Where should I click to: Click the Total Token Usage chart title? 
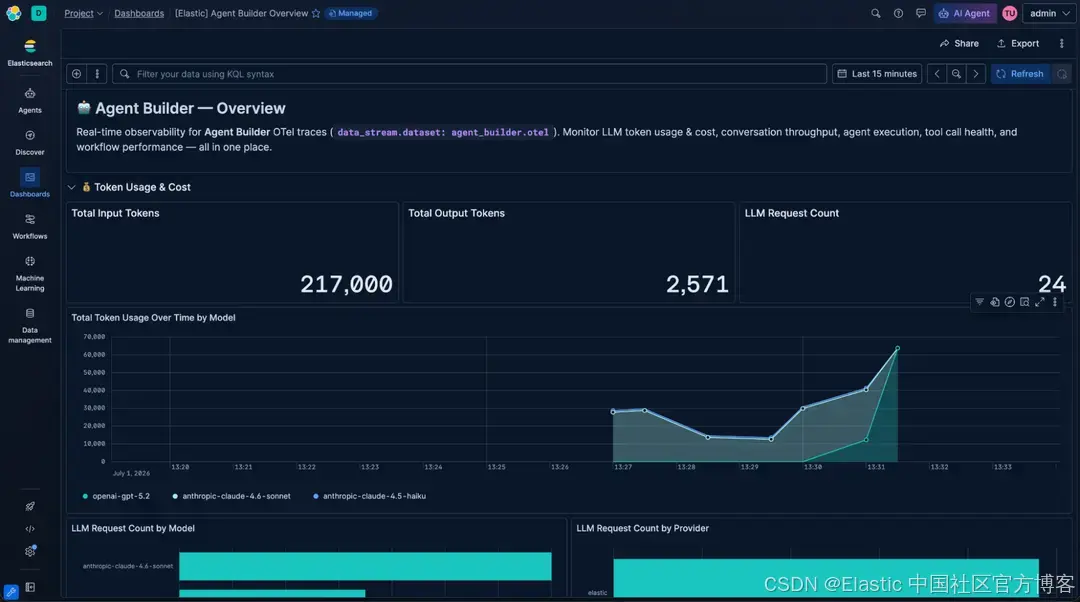(x=154, y=318)
